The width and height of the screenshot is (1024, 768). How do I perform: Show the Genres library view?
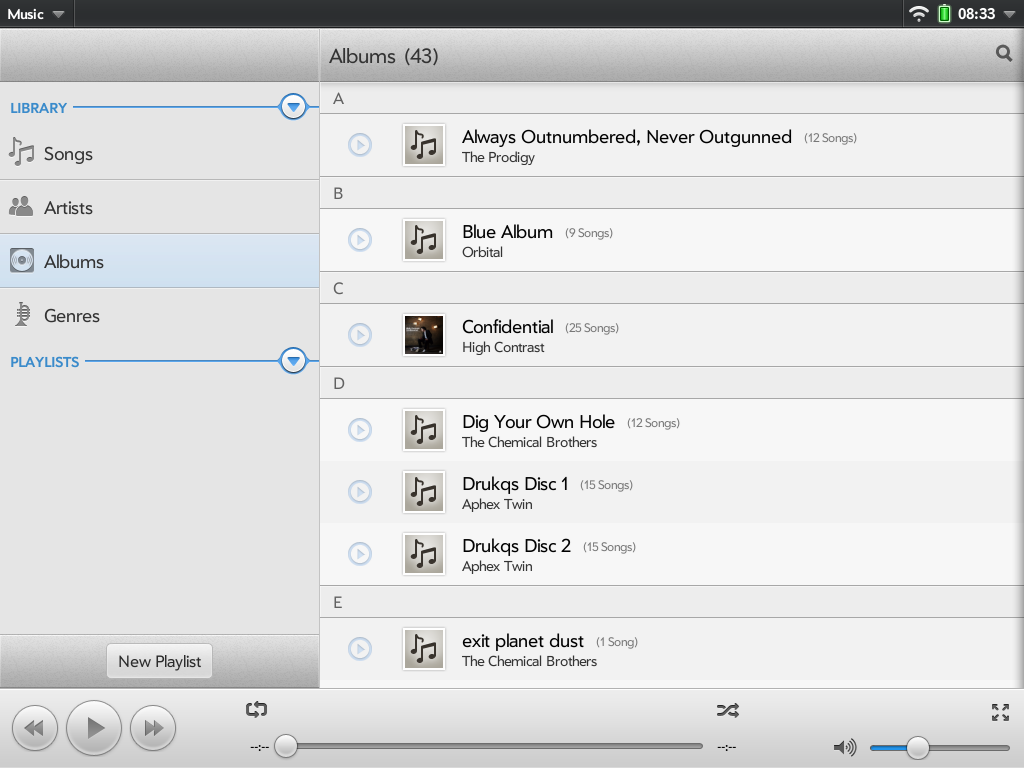click(159, 315)
